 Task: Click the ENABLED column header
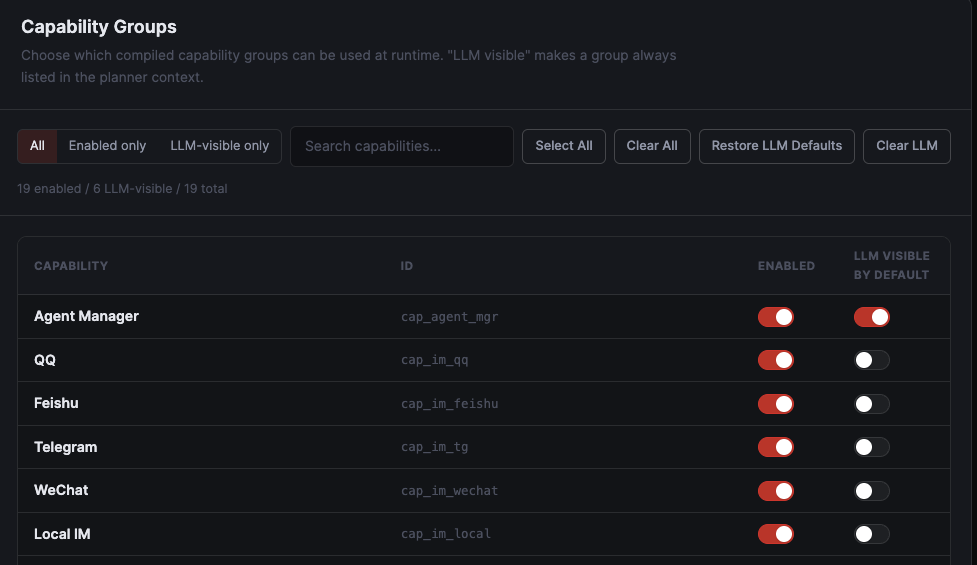point(786,266)
